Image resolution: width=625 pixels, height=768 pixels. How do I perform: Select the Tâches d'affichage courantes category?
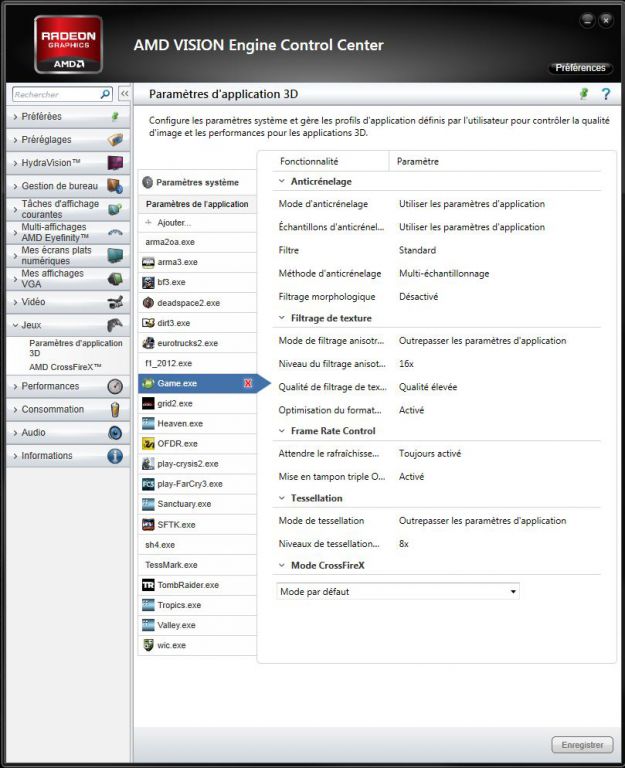coord(68,209)
